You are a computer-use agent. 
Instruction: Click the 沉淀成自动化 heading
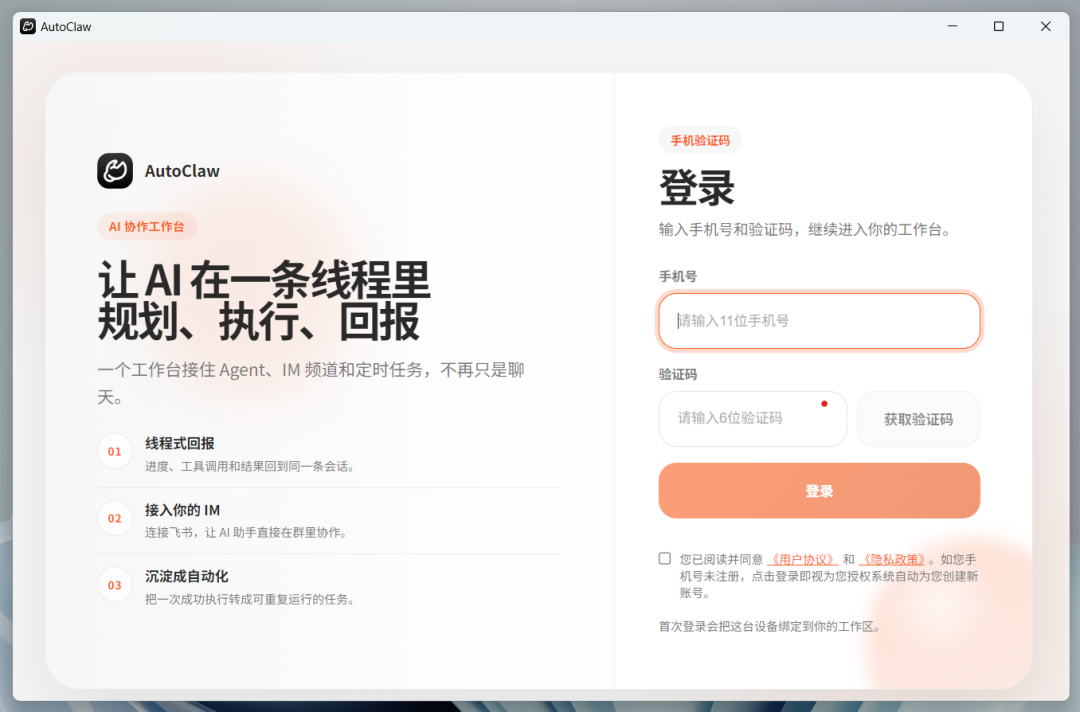(x=187, y=576)
